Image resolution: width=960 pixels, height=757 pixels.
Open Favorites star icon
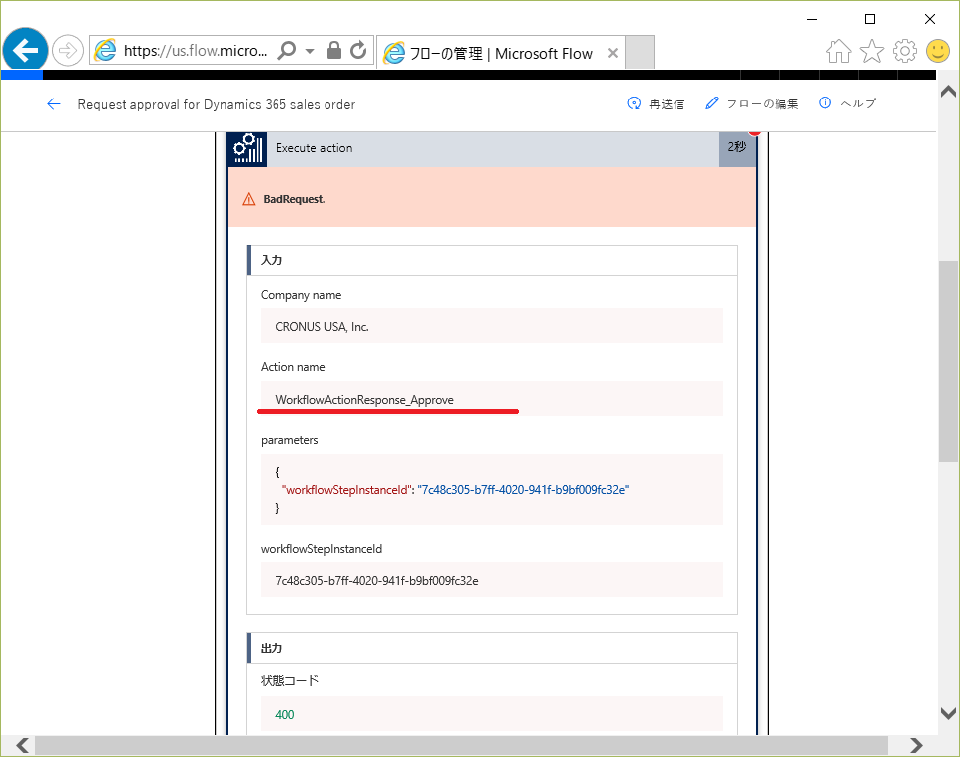[x=872, y=51]
